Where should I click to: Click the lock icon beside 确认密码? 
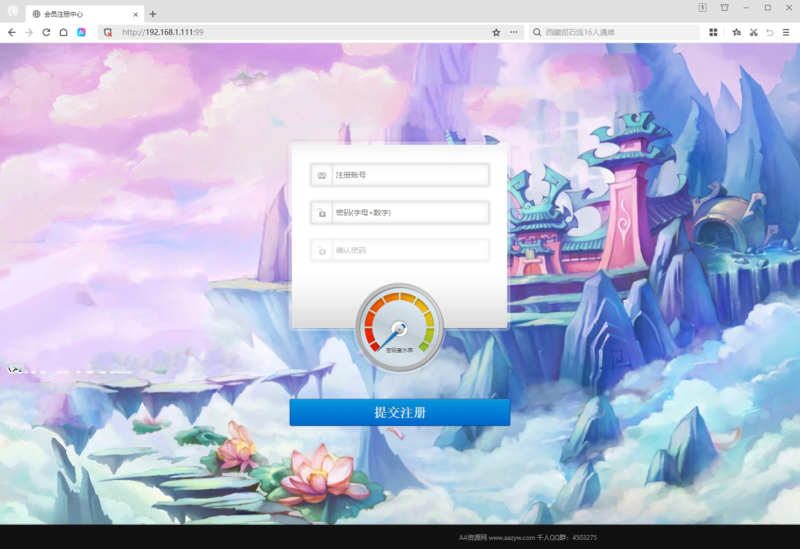pos(321,251)
